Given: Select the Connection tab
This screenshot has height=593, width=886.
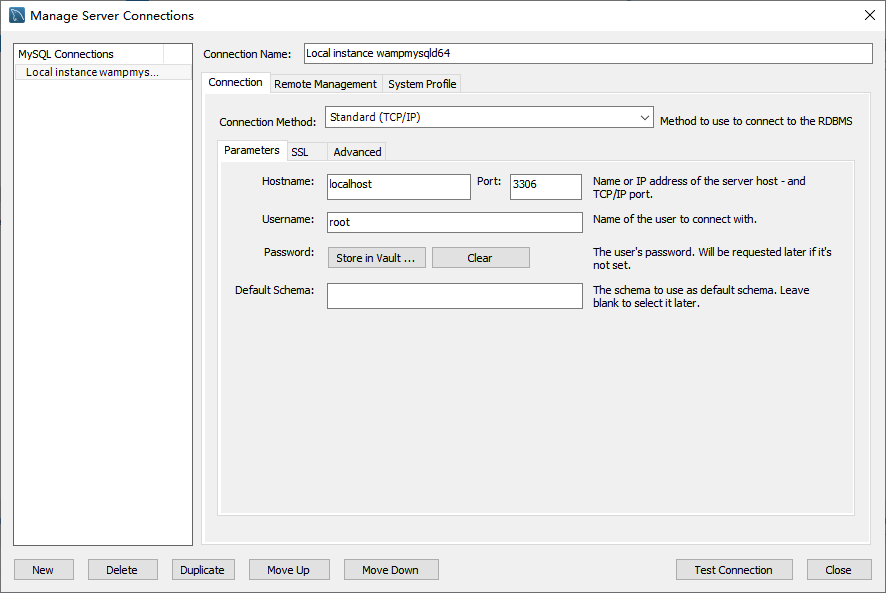Looking at the screenshot, I should point(236,83).
